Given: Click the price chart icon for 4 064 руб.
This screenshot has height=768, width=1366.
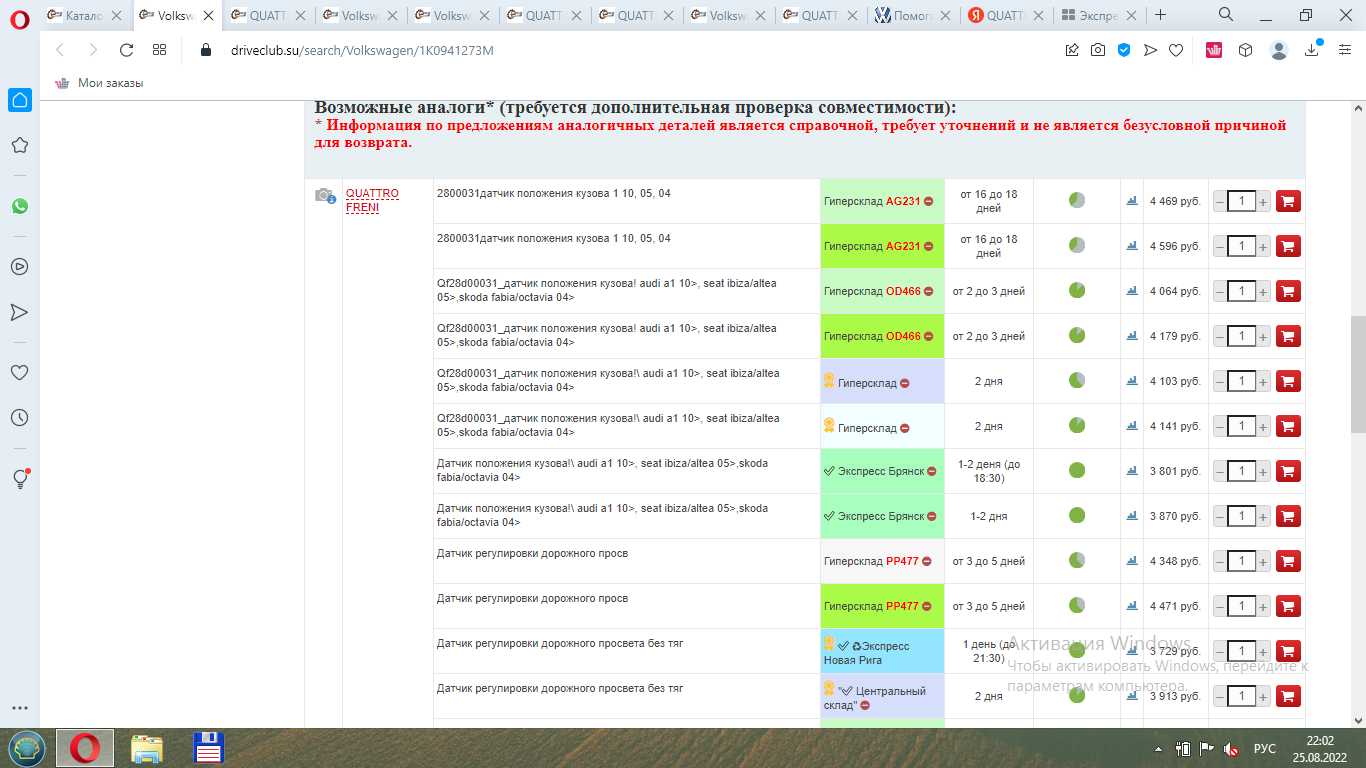Looking at the screenshot, I should tap(1132, 291).
